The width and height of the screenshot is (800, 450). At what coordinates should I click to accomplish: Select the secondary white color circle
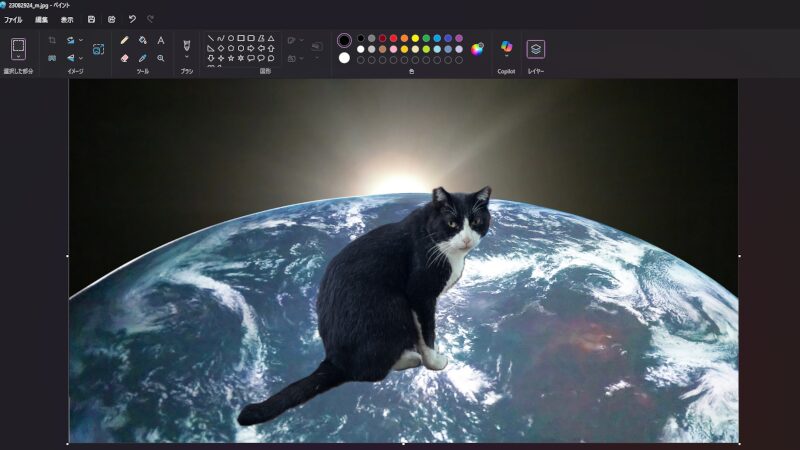[345, 58]
